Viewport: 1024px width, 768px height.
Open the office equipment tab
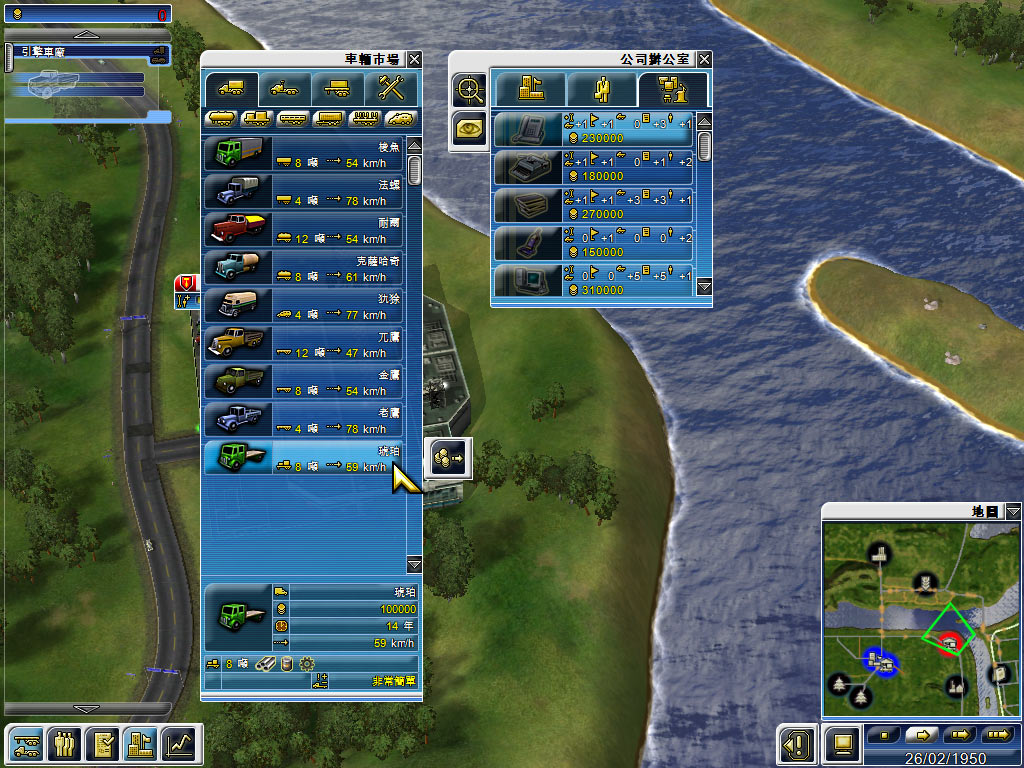click(673, 89)
